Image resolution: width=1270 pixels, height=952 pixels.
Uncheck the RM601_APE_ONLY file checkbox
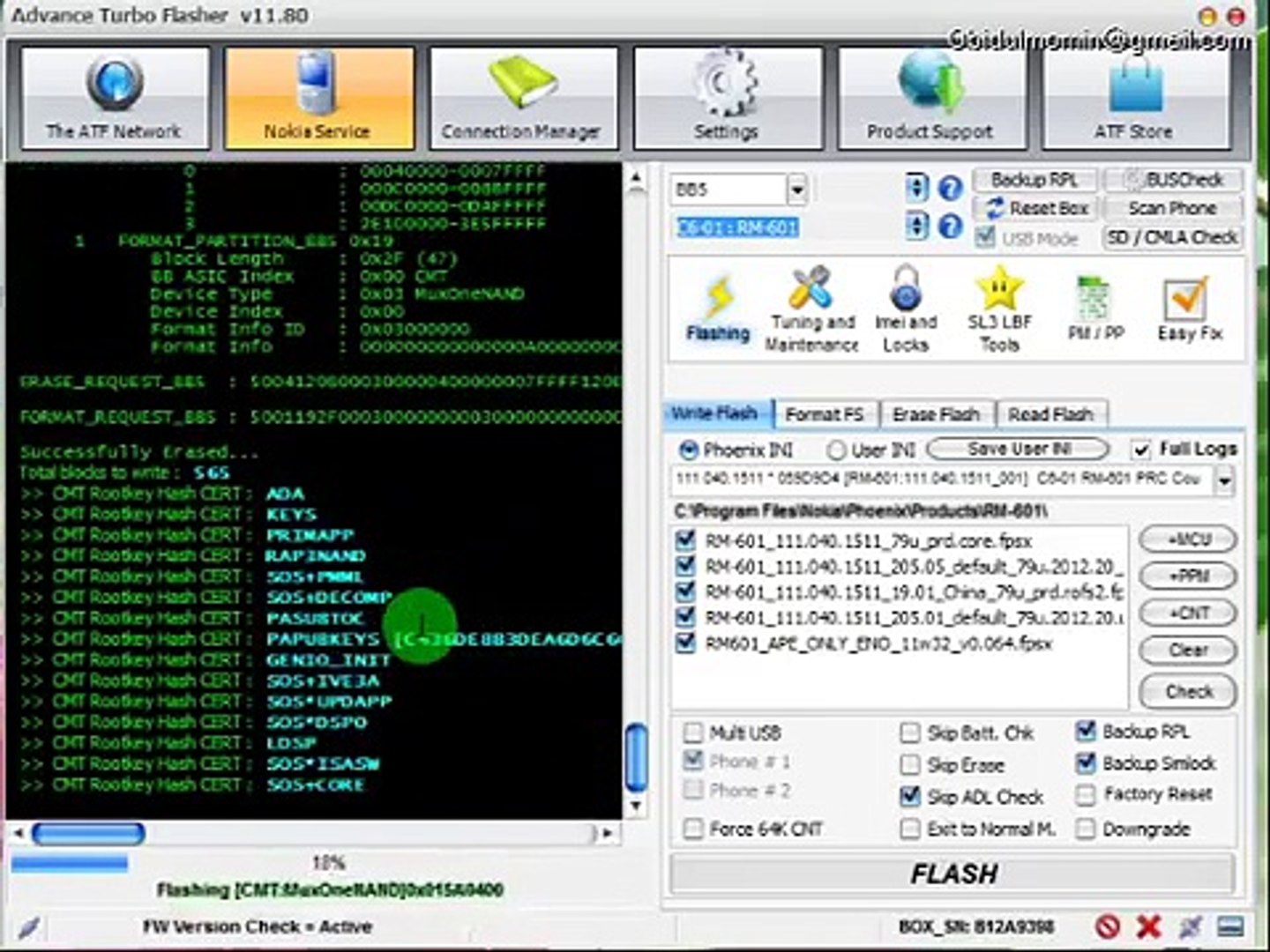point(685,643)
